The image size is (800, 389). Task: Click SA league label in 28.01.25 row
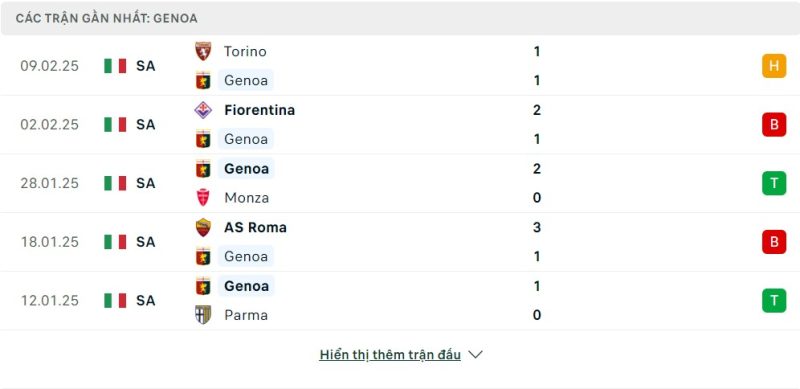click(x=145, y=183)
